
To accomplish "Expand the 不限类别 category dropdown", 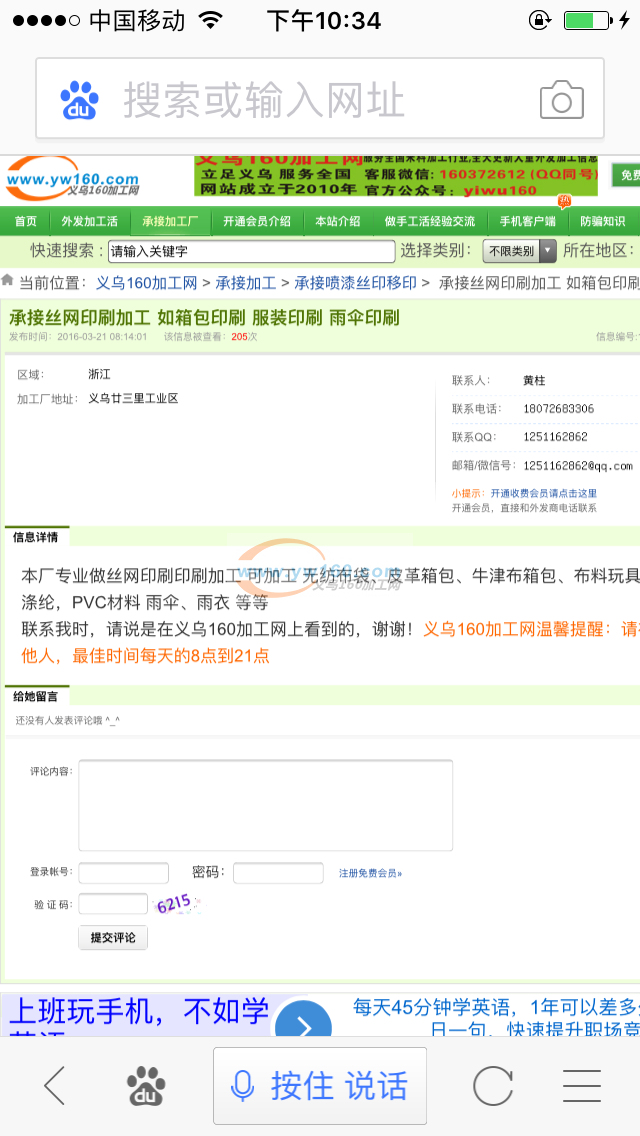I will point(519,251).
